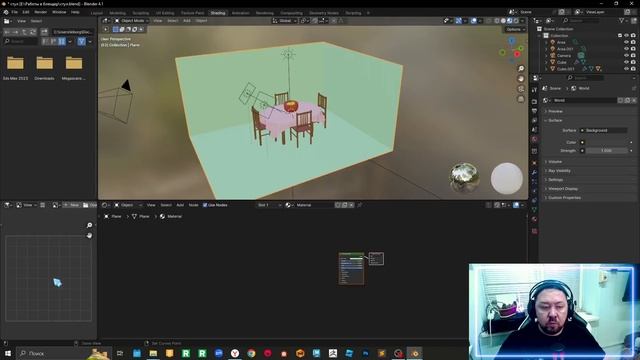The width and height of the screenshot is (640, 360).
Task: Select material preview viewport shading icon
Action: (x=509, y=20)
